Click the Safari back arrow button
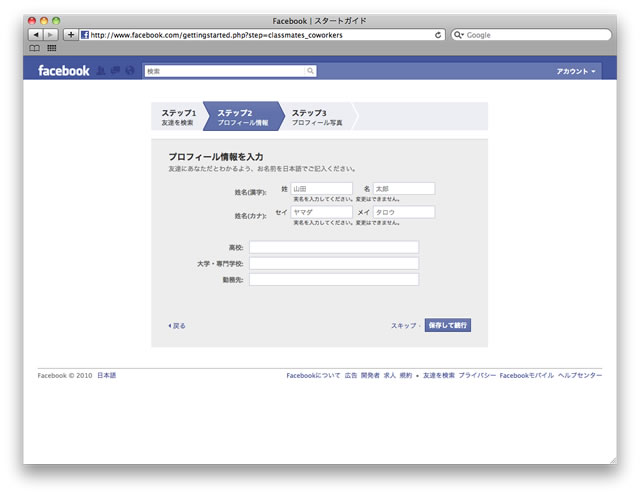 (x=36, y=35)
